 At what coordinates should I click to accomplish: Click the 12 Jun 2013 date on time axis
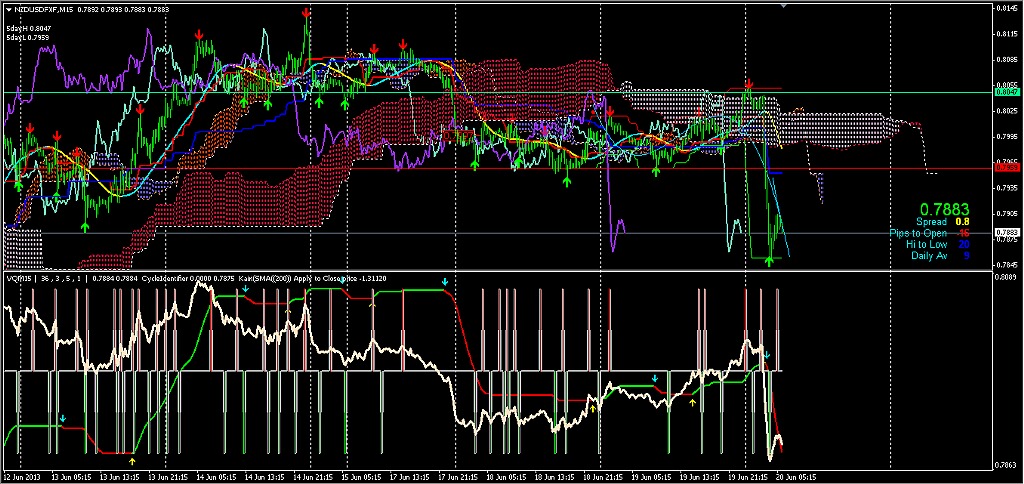pos(22,478)
